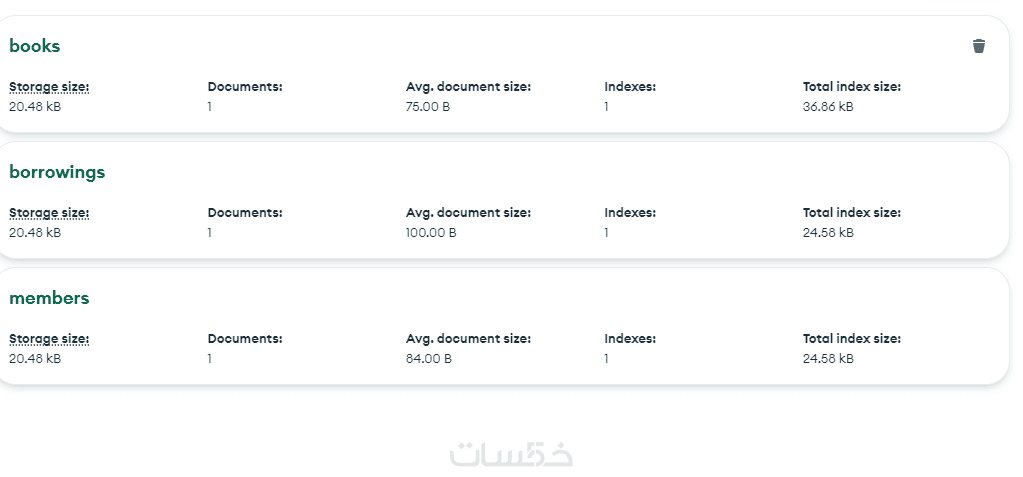Click the watermark logo below the cards

point(511,453)
